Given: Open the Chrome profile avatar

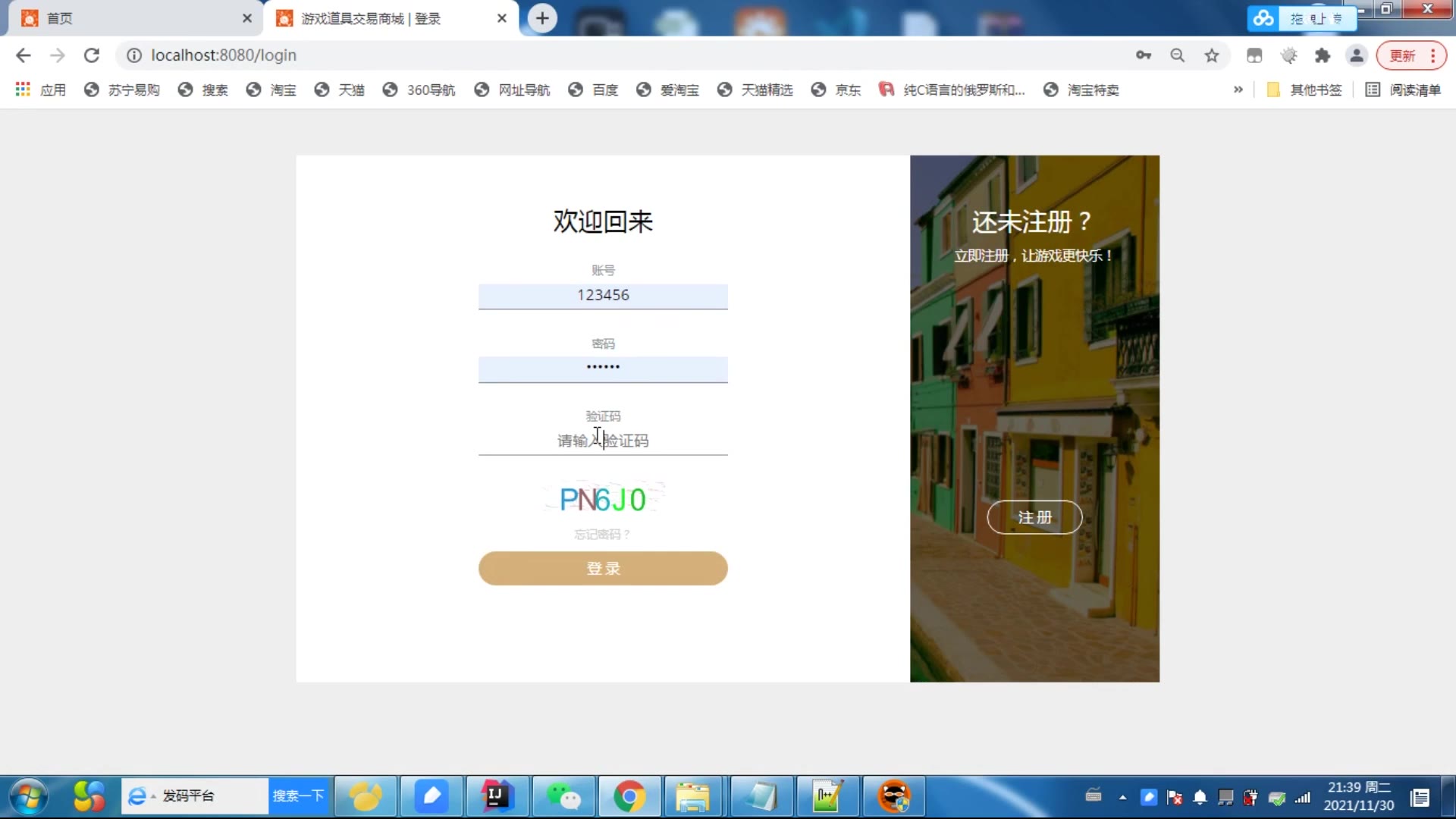Looking at the screenshot, I should [1357, 55].
